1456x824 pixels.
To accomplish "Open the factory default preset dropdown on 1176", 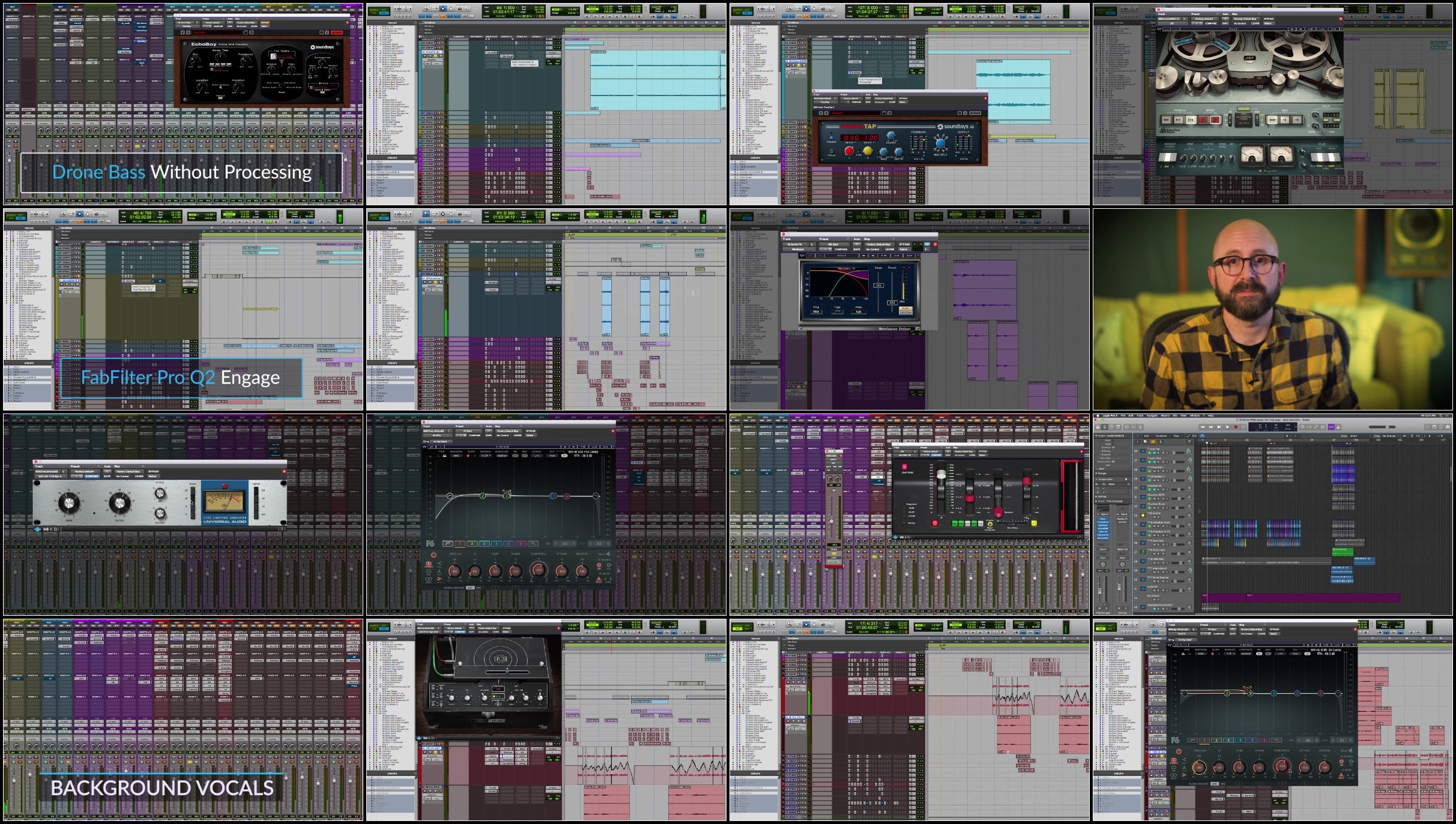I will click(85, 472).
